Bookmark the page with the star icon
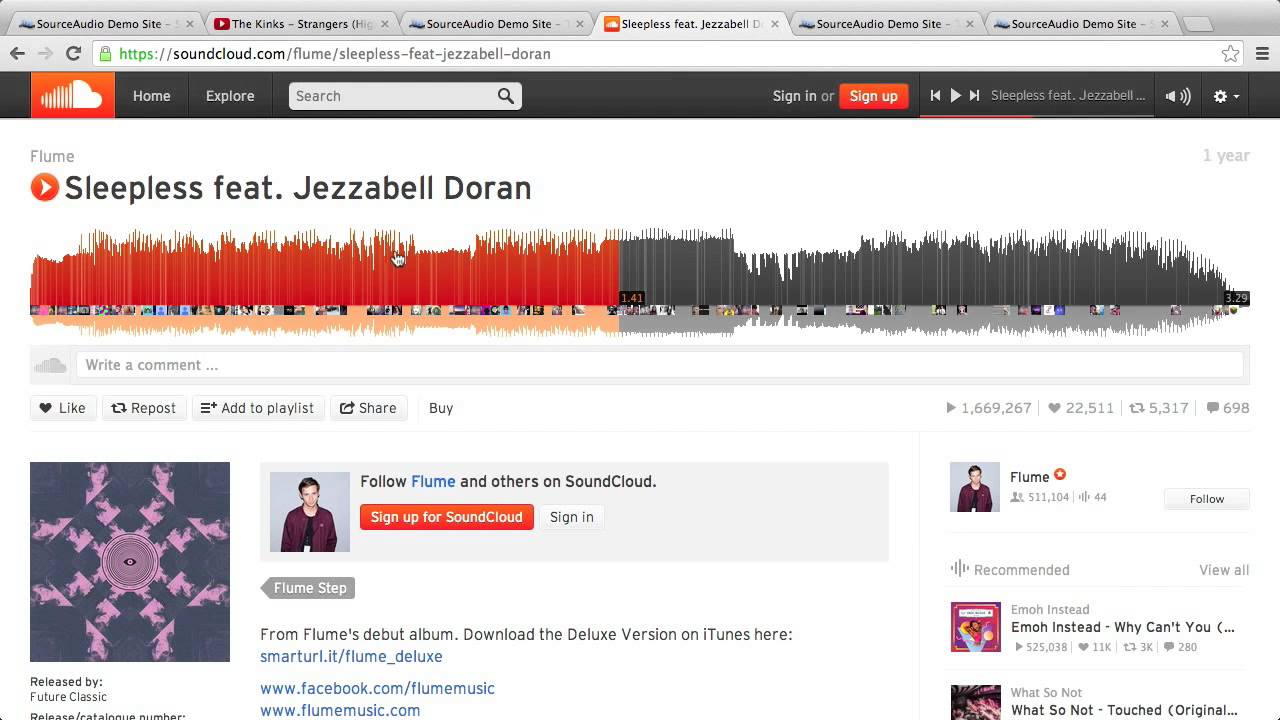 click(1230, 54)
